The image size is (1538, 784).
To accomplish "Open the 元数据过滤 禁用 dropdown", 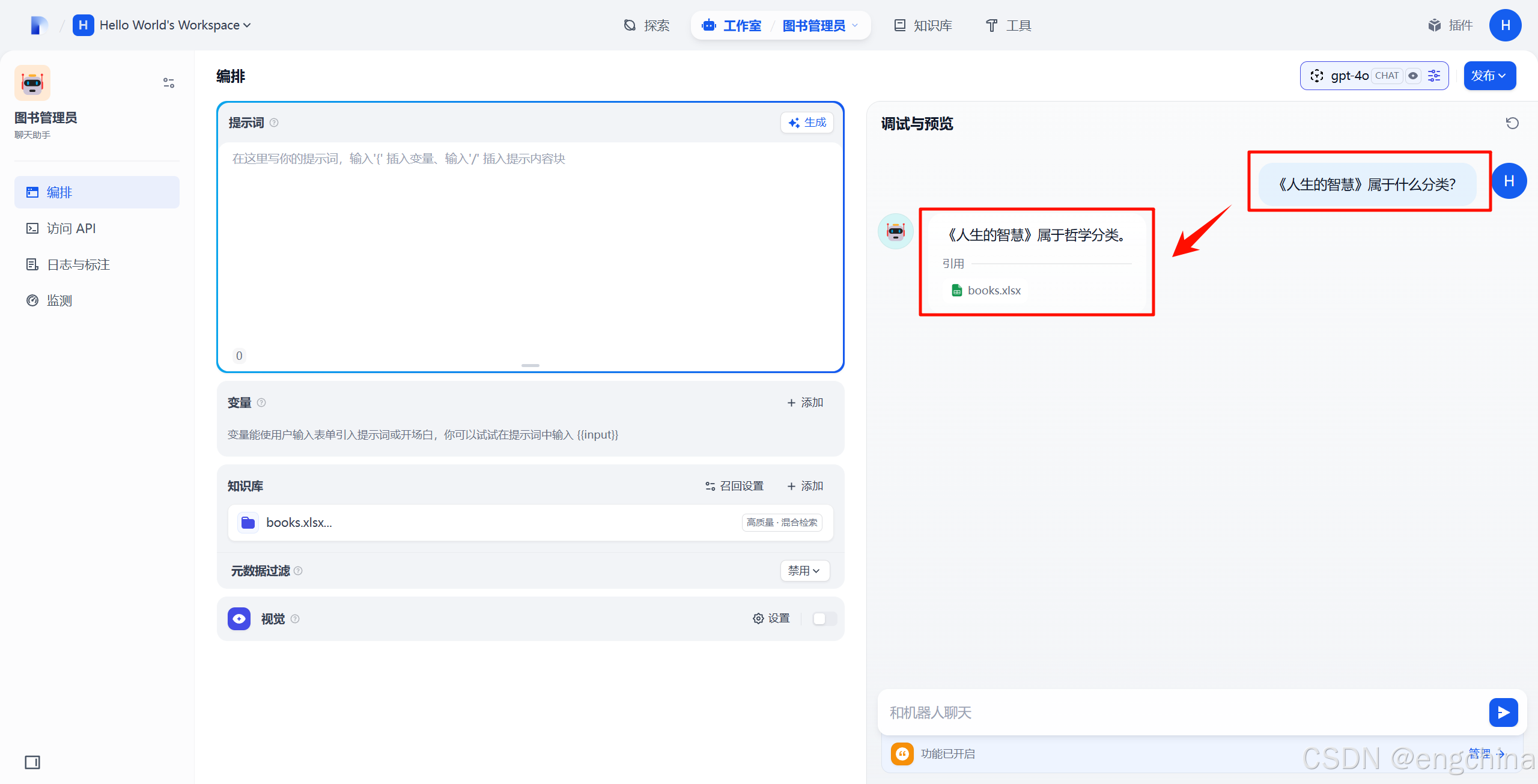I will point(804,571).
